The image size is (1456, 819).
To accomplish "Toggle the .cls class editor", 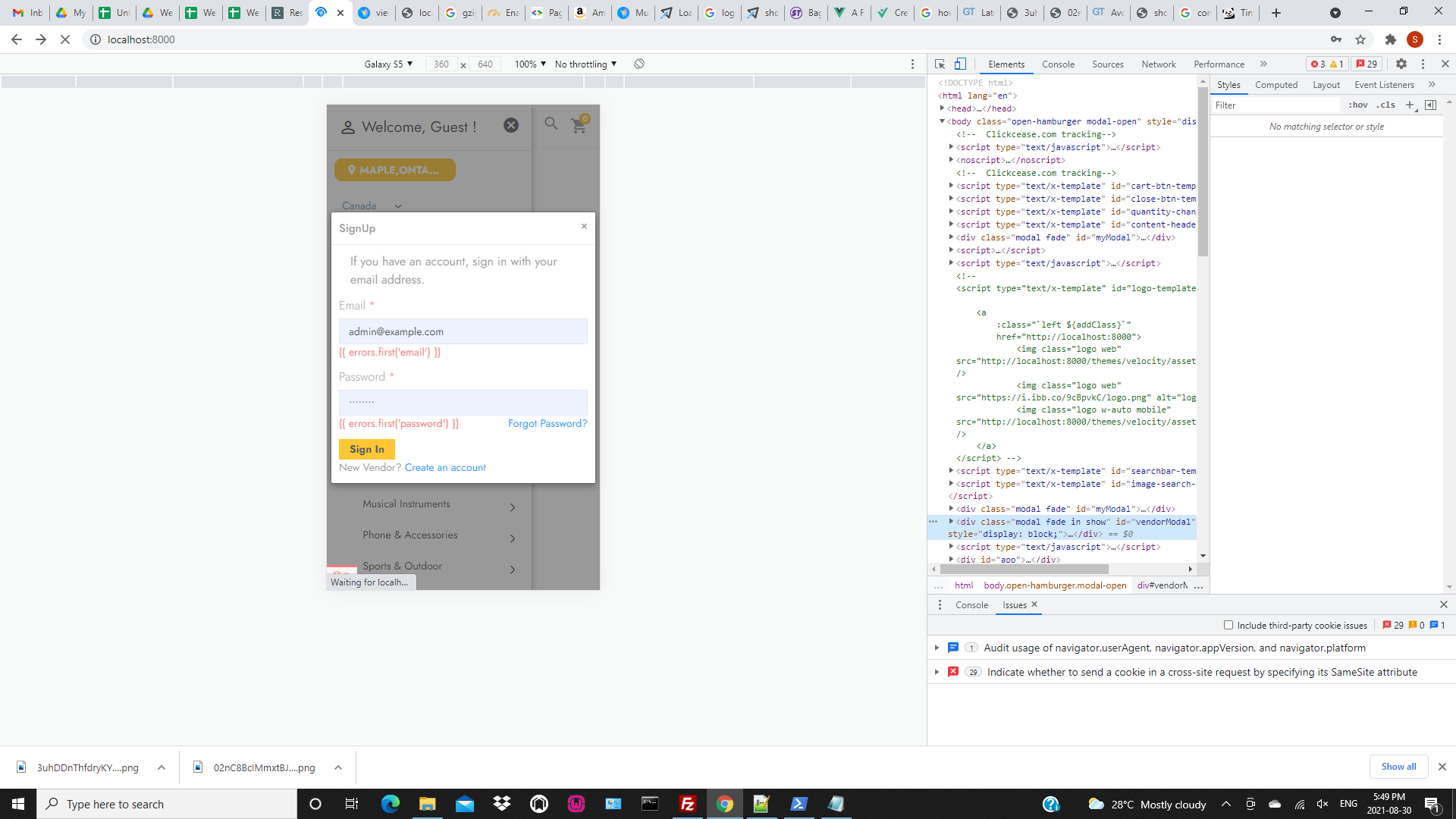I will pyautogui.click(x=1386, y=105).
